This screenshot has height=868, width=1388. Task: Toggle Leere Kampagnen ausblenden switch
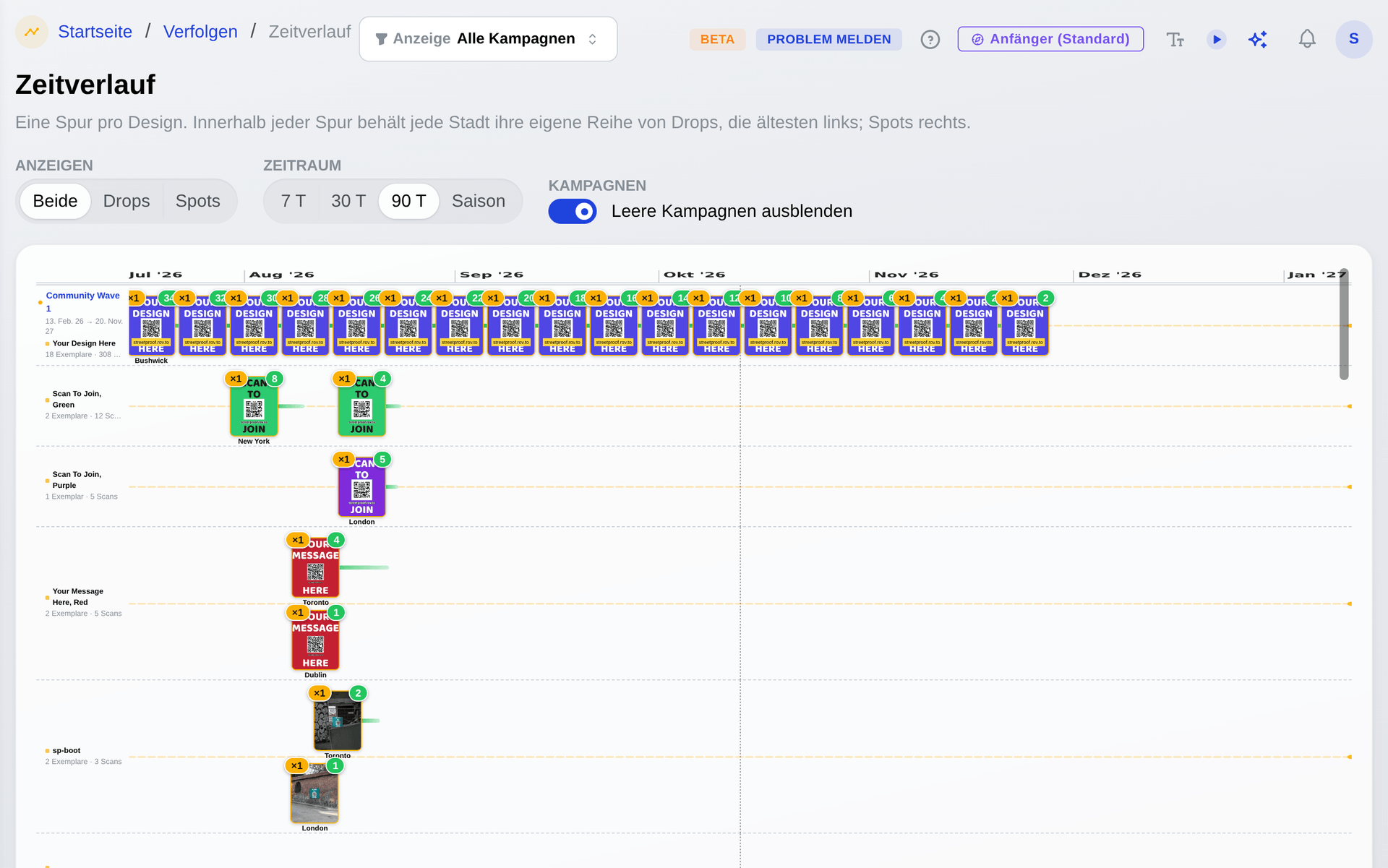573,211
